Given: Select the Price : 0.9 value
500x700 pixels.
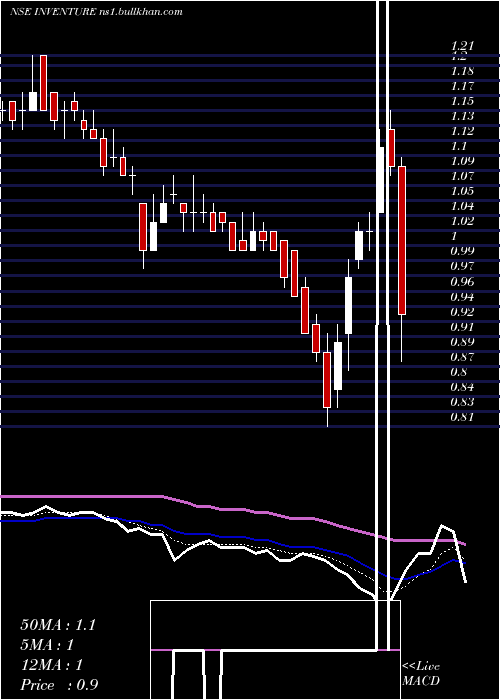Looking at the screenshot, I should [59, 685].
